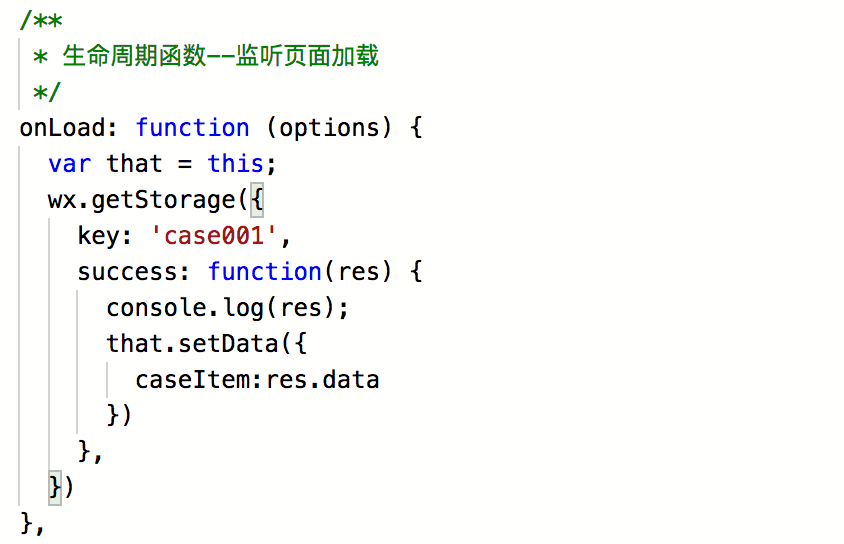The height and width of the screenshot is (544, 844).
Task: Click the 'case001' string literal
Action: tap(220, 236)
